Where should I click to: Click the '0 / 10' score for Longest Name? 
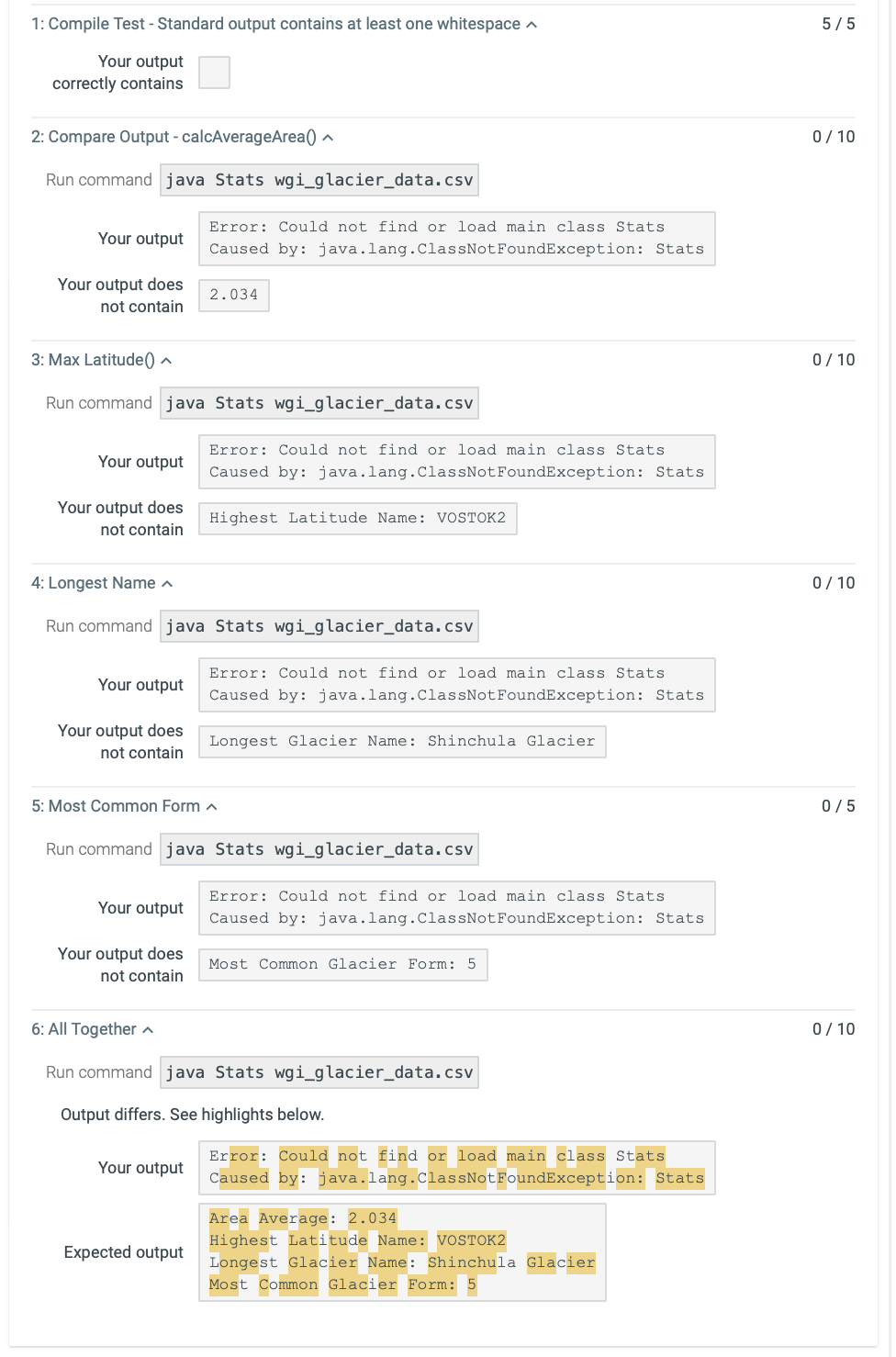click(834, 583)
